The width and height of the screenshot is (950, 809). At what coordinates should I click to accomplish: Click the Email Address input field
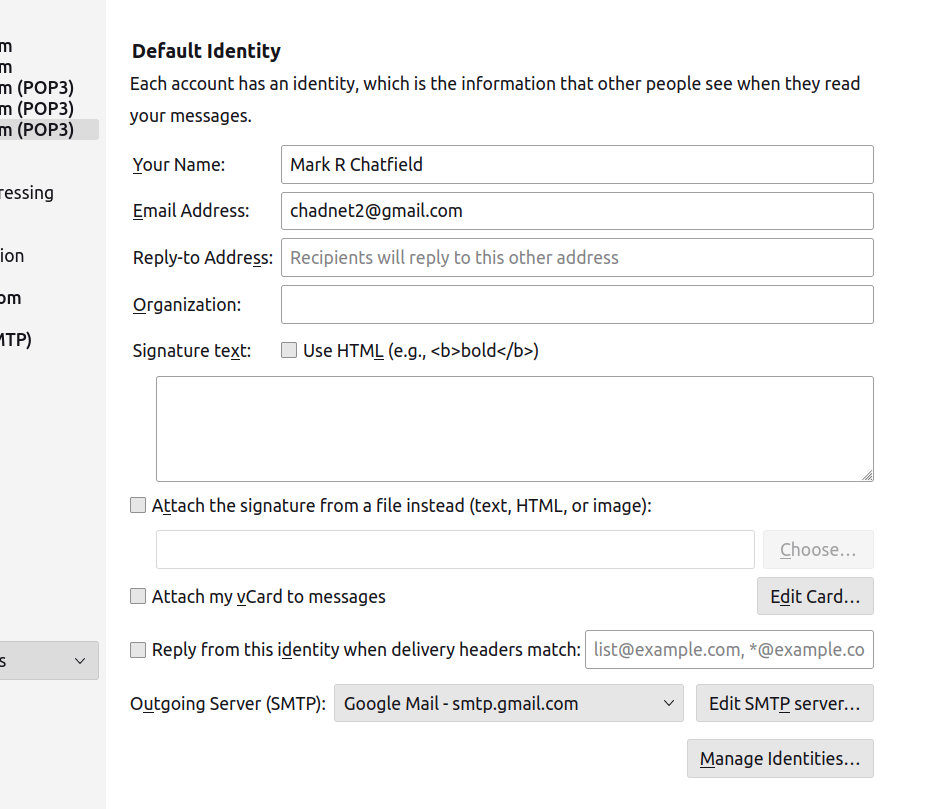tap(577, 211)
